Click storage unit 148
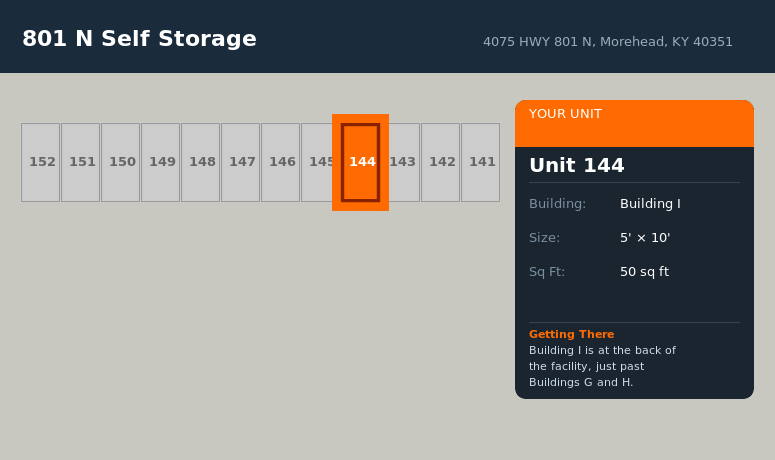This screenshot has width=775, height=460. click(201, 162)
